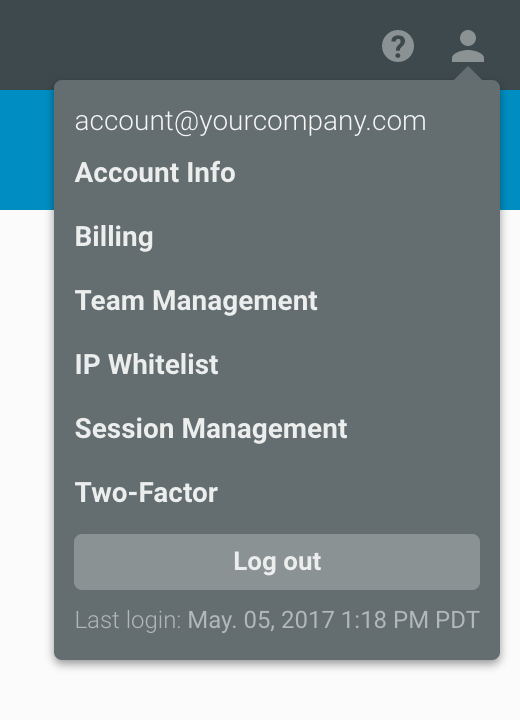The image size is (520, 720).
Task: Select IP Whitelist
Action: 147,365
